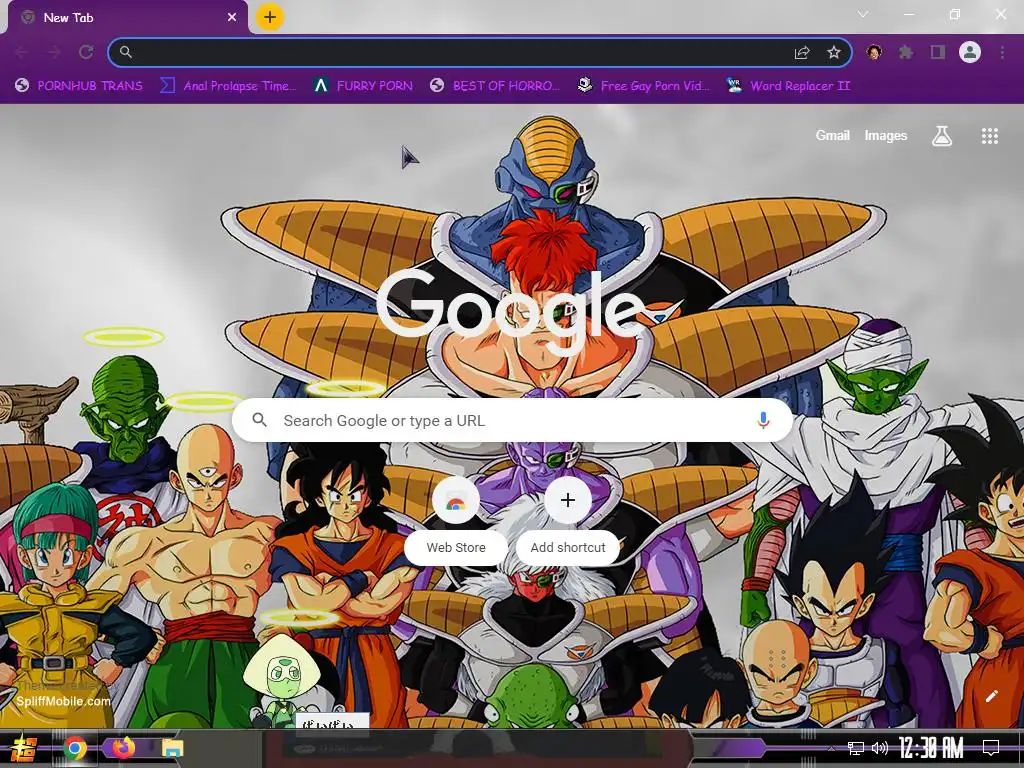1024x768 pixels.
Task: Toggle the side panel icon
Action: point(938,52)
